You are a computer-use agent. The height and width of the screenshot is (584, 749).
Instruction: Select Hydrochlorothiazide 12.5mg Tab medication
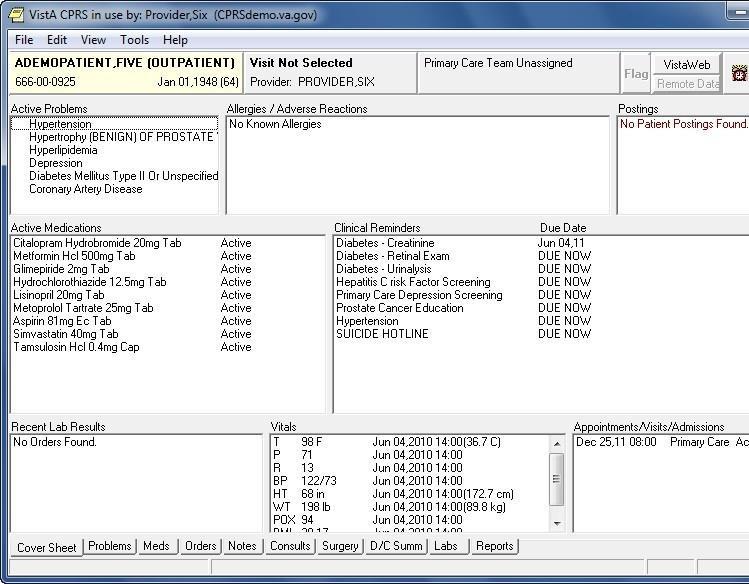point(167,282)
